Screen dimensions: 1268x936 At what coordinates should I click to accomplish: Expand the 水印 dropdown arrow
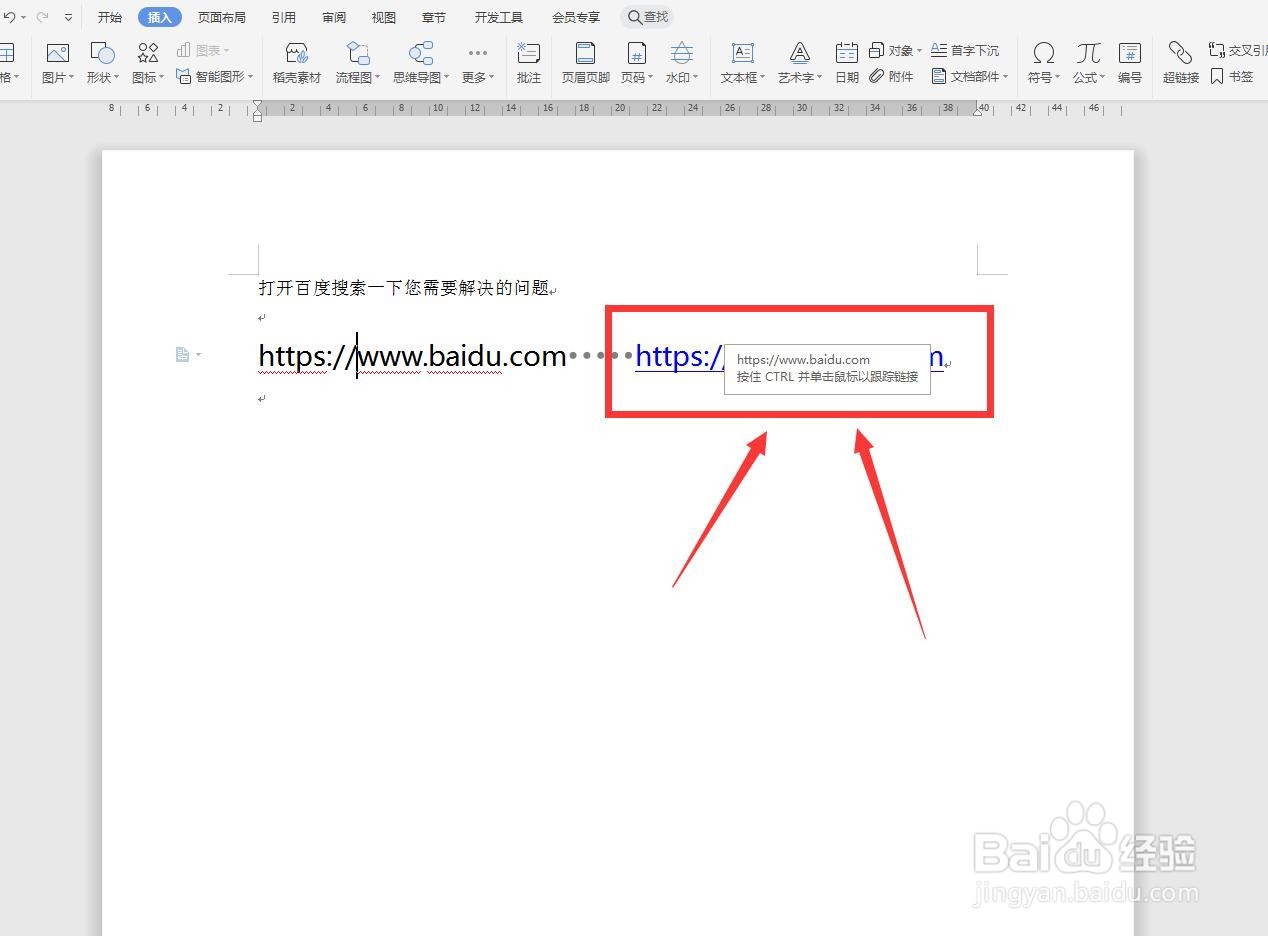coord(697,78)
